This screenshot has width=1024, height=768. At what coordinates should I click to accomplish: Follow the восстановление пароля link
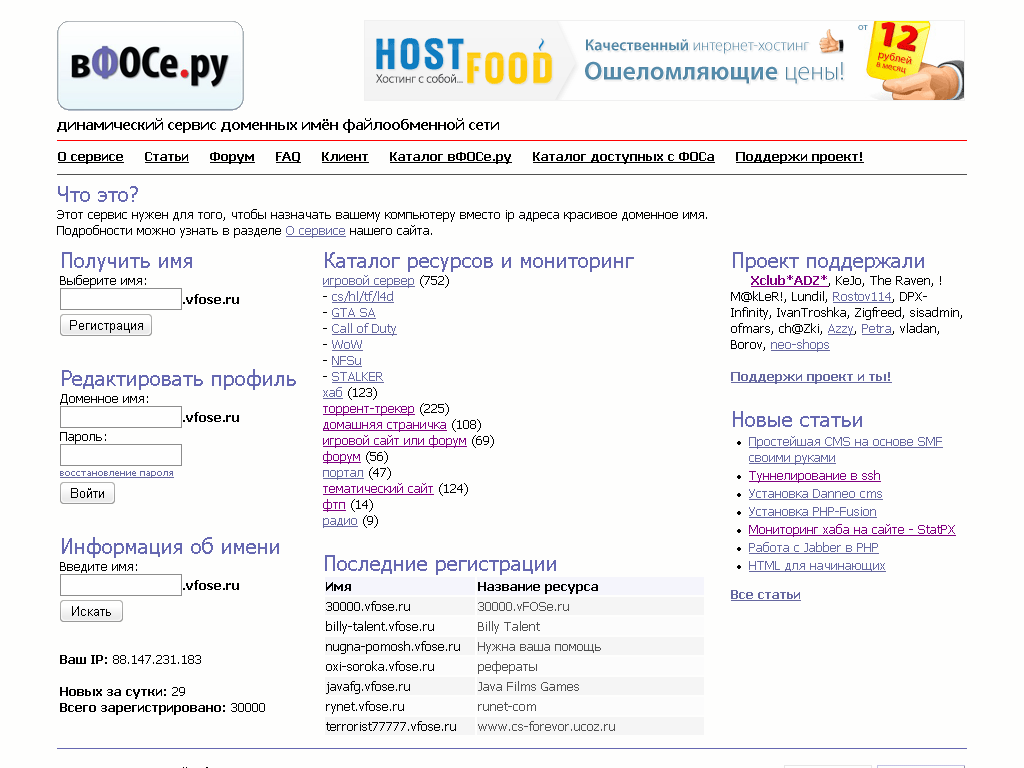click(116, 473)
